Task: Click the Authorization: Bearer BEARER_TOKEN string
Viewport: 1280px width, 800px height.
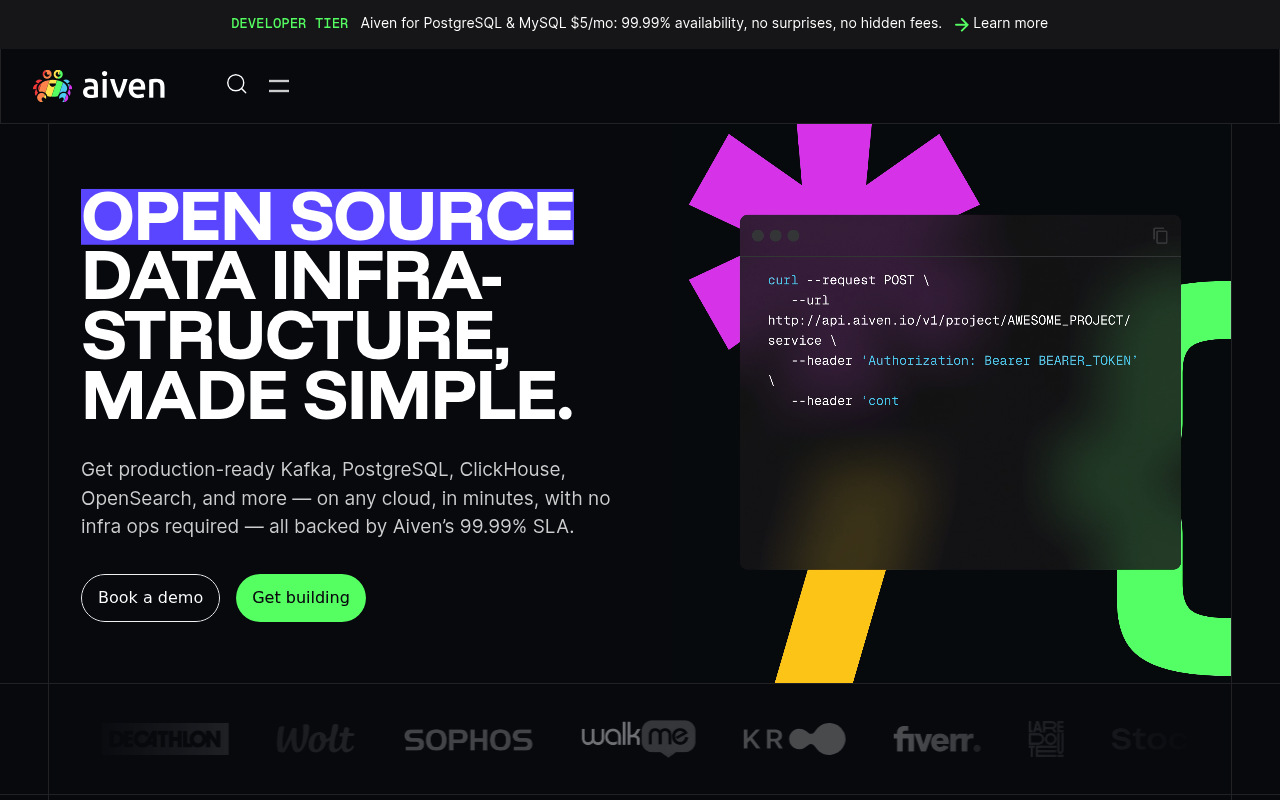Action: (x=999, y=360)
